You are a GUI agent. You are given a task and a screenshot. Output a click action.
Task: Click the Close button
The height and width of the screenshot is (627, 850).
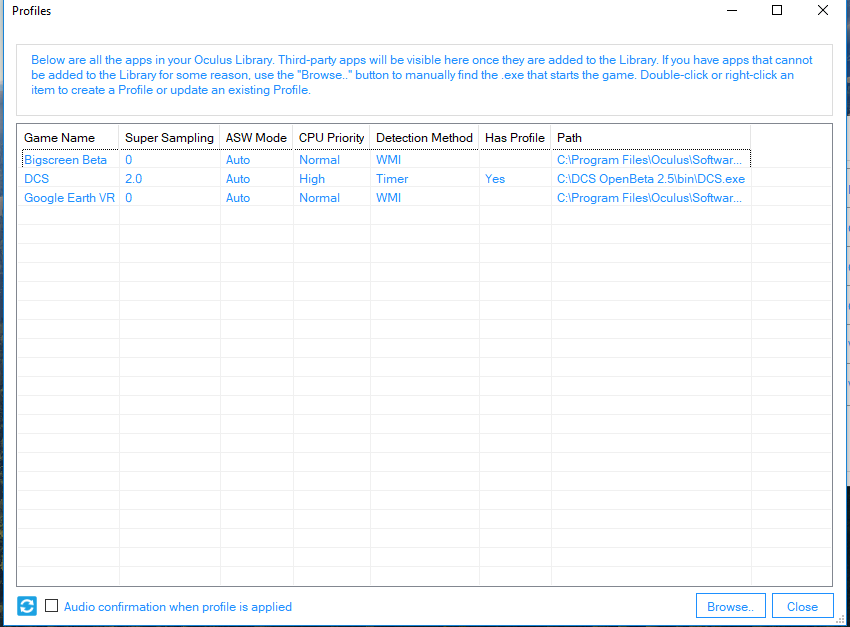pos(802,606)
